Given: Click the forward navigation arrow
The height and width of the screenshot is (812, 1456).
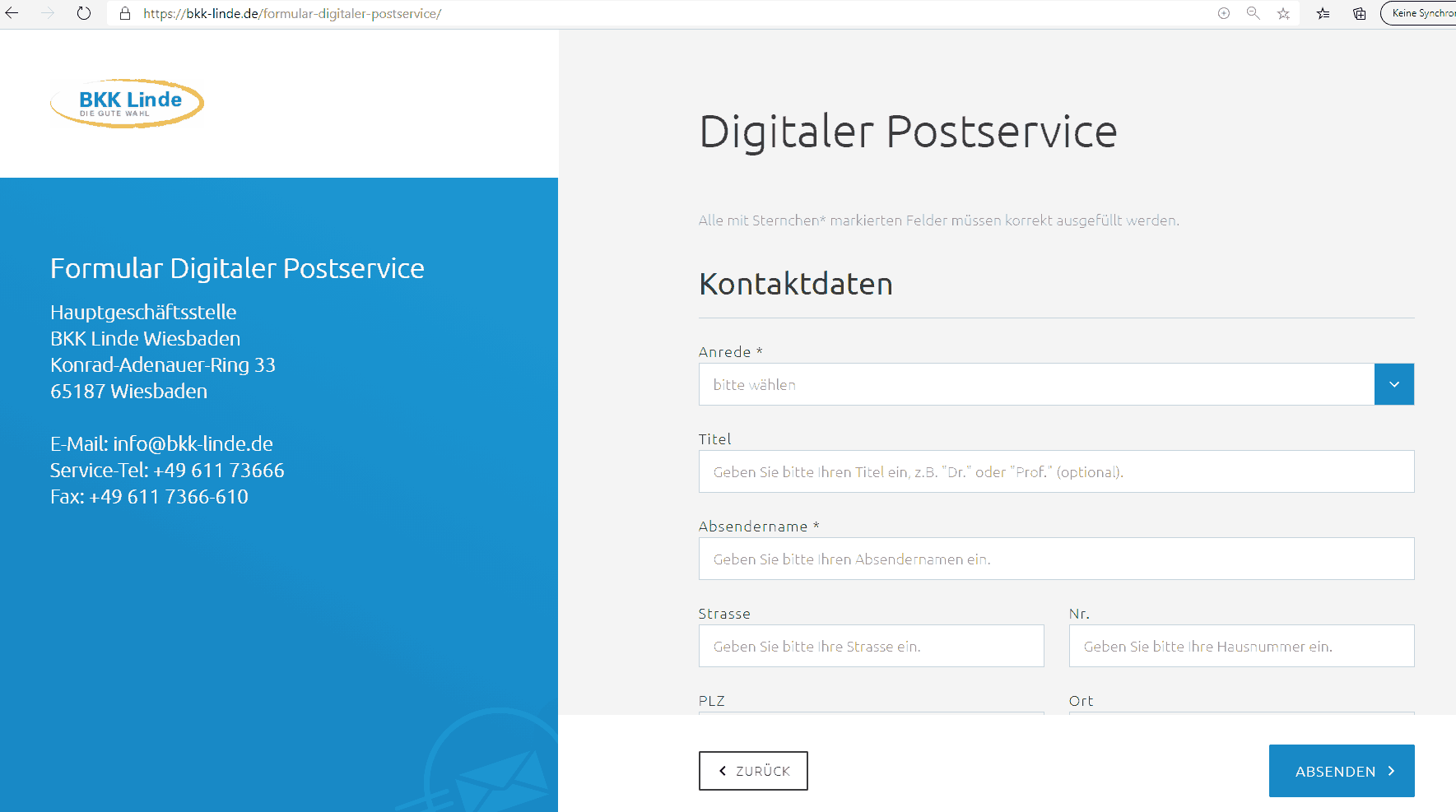Looking at the screenshot, I should click(48, 13).
